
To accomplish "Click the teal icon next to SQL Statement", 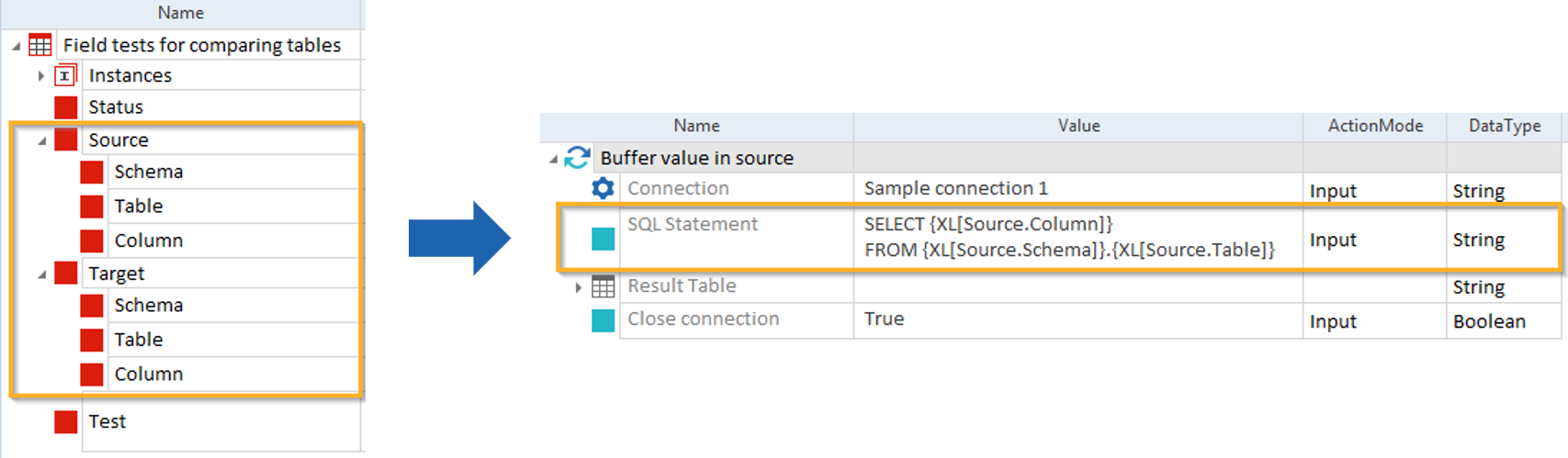I will pyautogui.click(x=604, y=240).
